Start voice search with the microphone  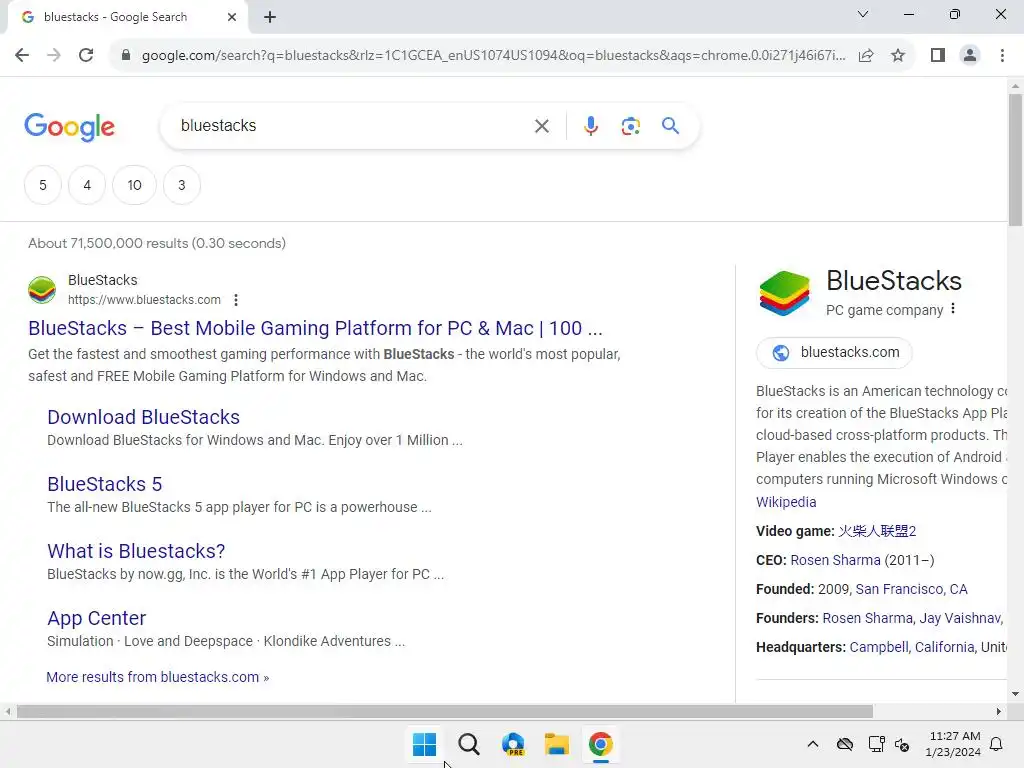tap(590, 126)
